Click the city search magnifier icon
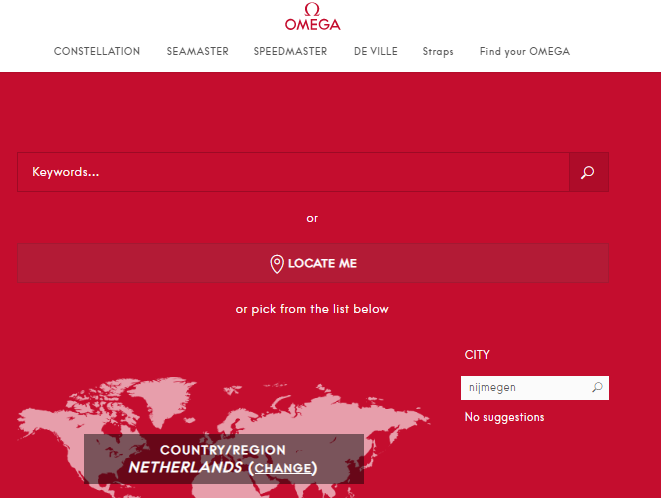 (x=597, y=387)
